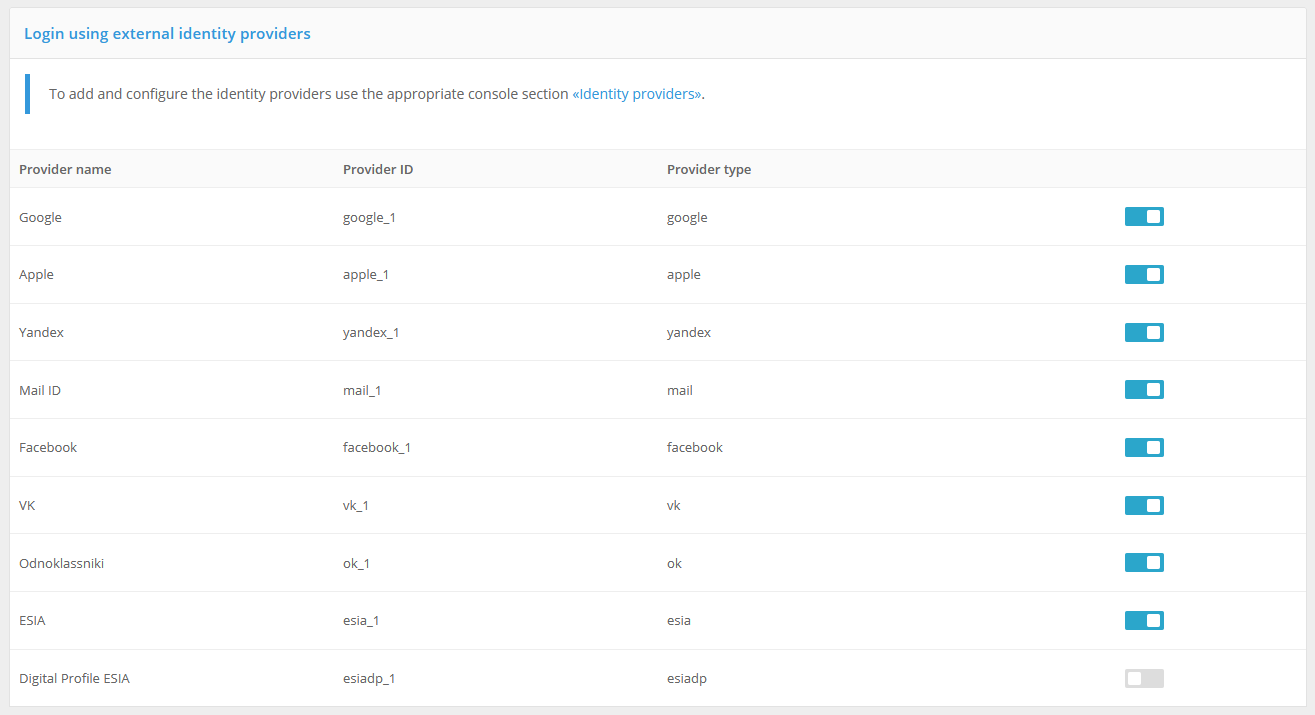Switch off the Mail ID provider

pyautogui.click(x=1144, y=390)
